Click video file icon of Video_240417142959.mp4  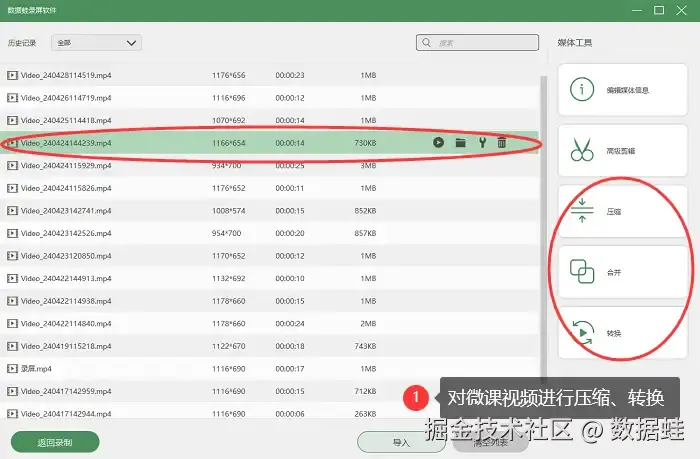tap(12, 391)
